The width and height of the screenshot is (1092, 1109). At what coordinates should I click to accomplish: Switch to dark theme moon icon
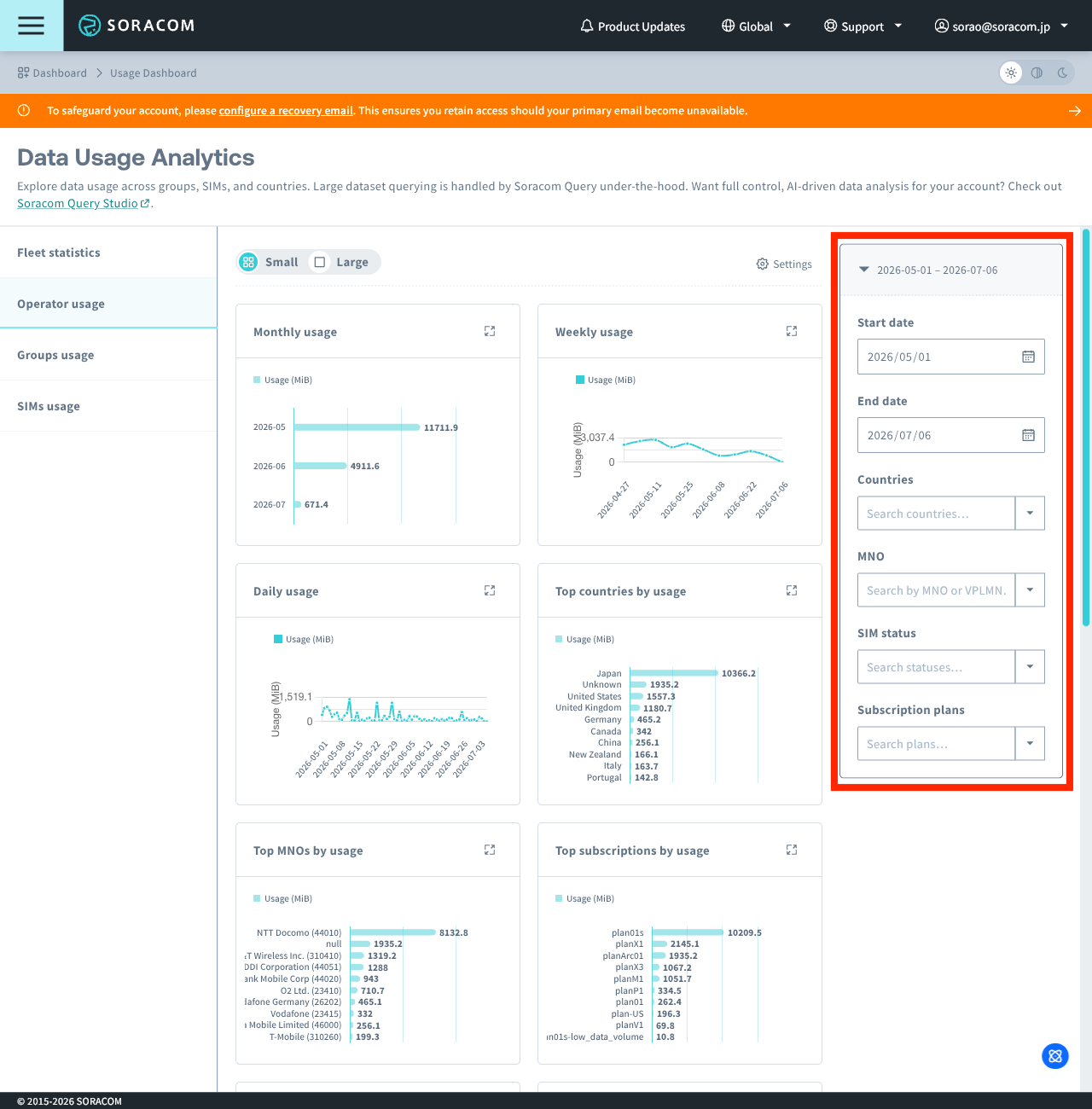click(x=1062, y=73)
